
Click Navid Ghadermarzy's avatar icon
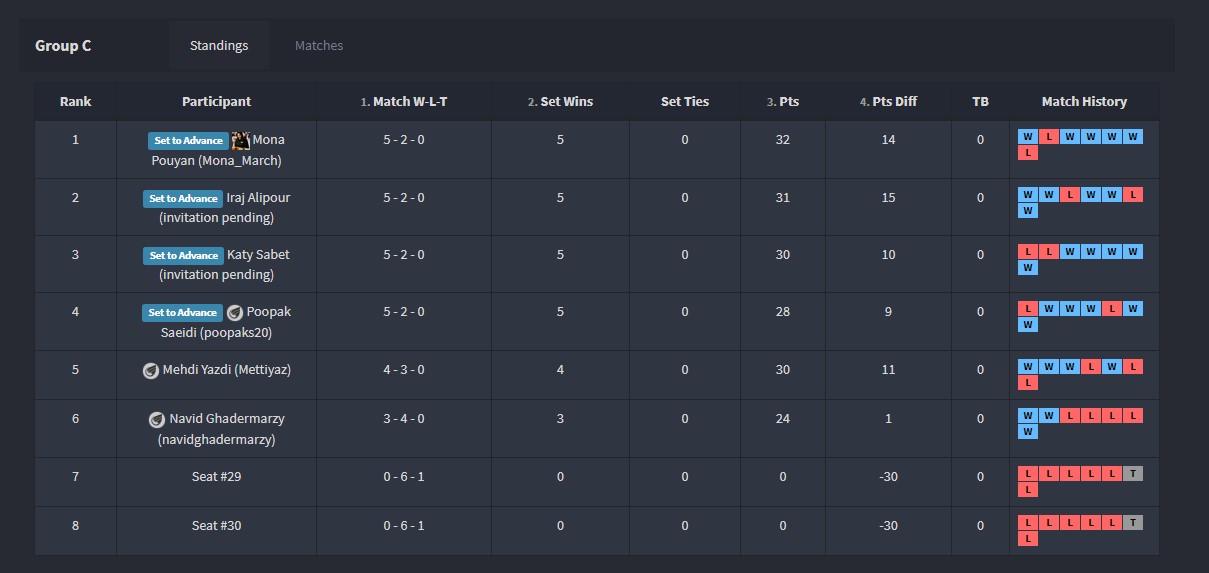[157, 420]
